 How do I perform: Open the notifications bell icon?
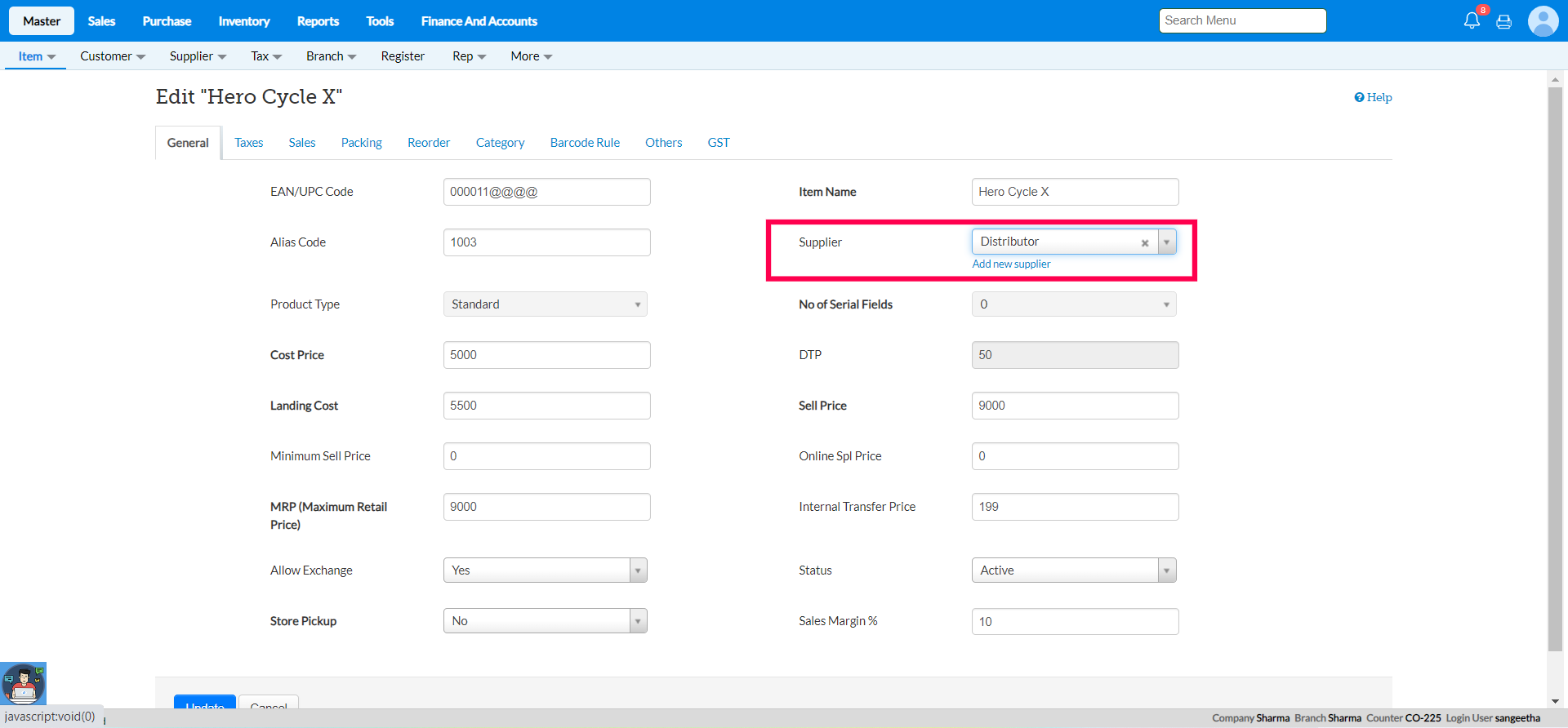click(1472, 21)
